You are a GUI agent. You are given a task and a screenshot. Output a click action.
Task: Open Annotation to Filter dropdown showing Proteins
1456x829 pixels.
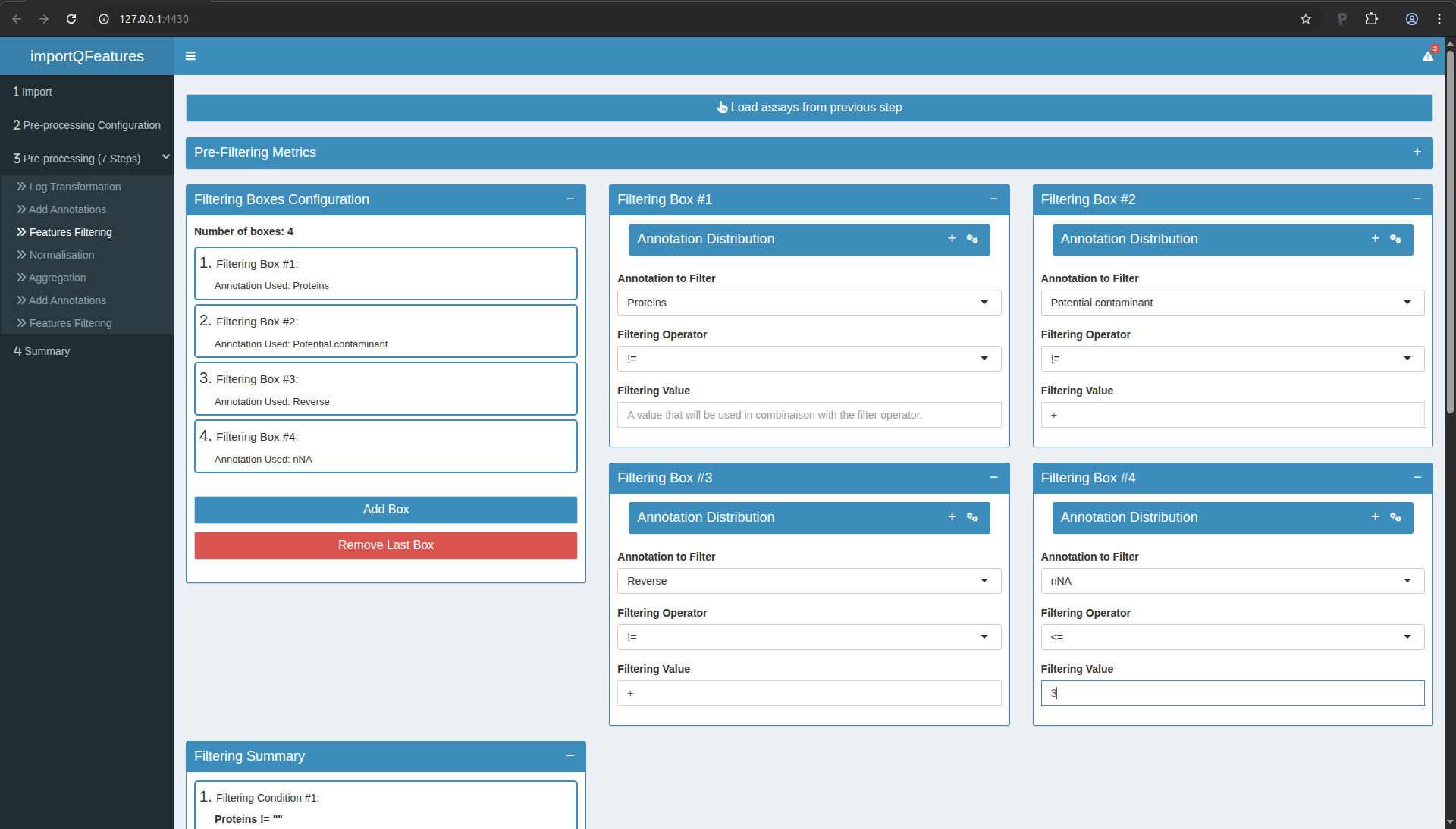(x=809, y=303)
